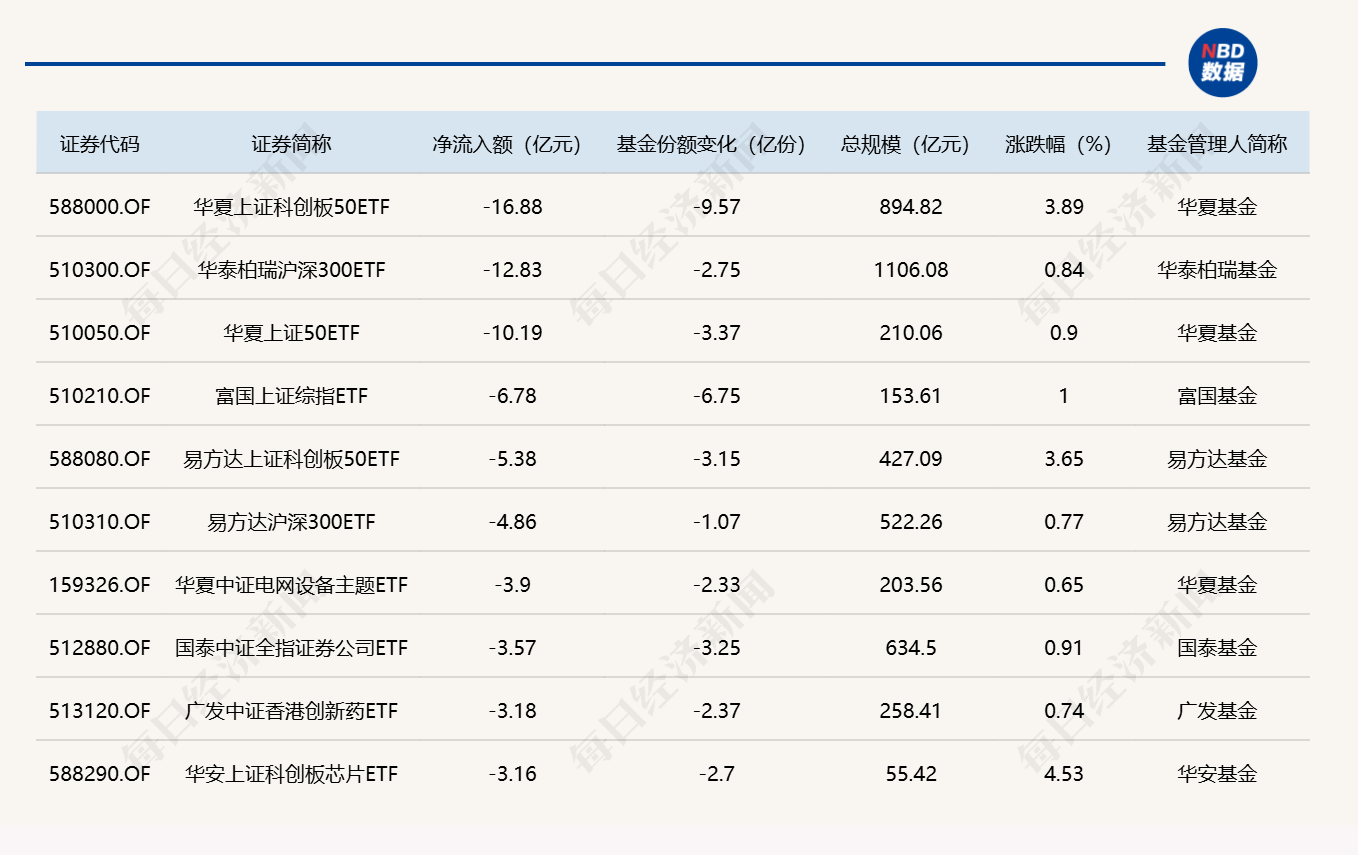The width and height of the screenshot is (1358, 855).
Task: Select net inflow value -4.86
Action: tap(513, 522)
